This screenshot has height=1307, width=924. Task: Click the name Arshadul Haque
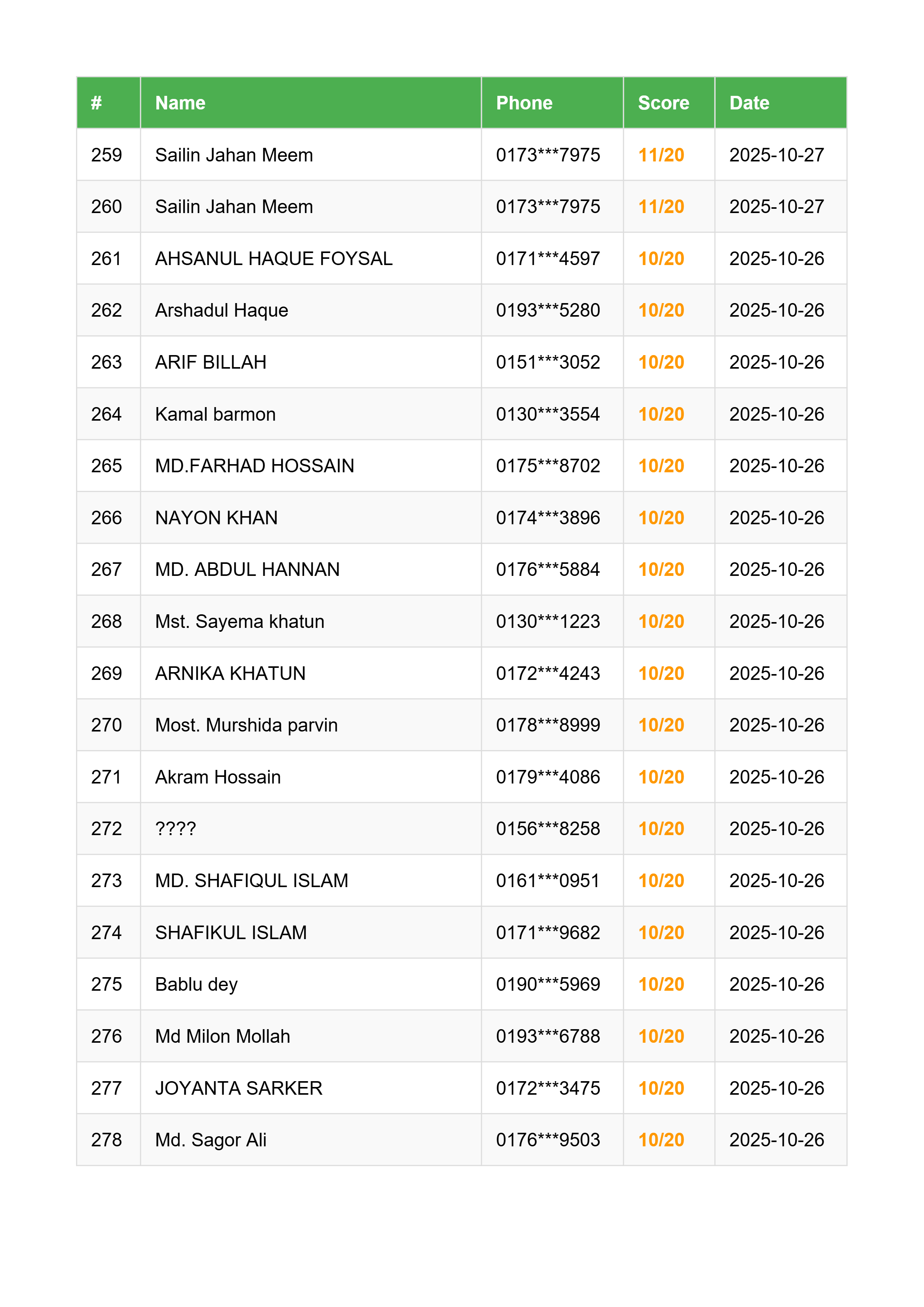221,310
